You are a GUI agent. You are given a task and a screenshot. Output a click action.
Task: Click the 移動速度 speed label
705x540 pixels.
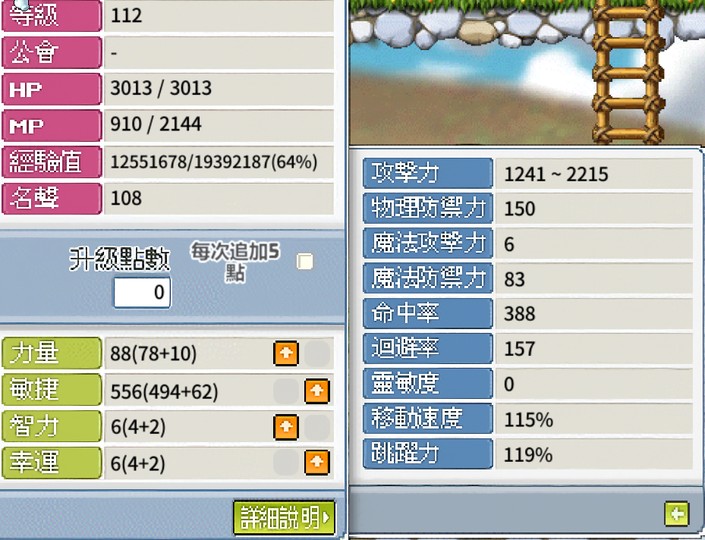coord(428,419)
